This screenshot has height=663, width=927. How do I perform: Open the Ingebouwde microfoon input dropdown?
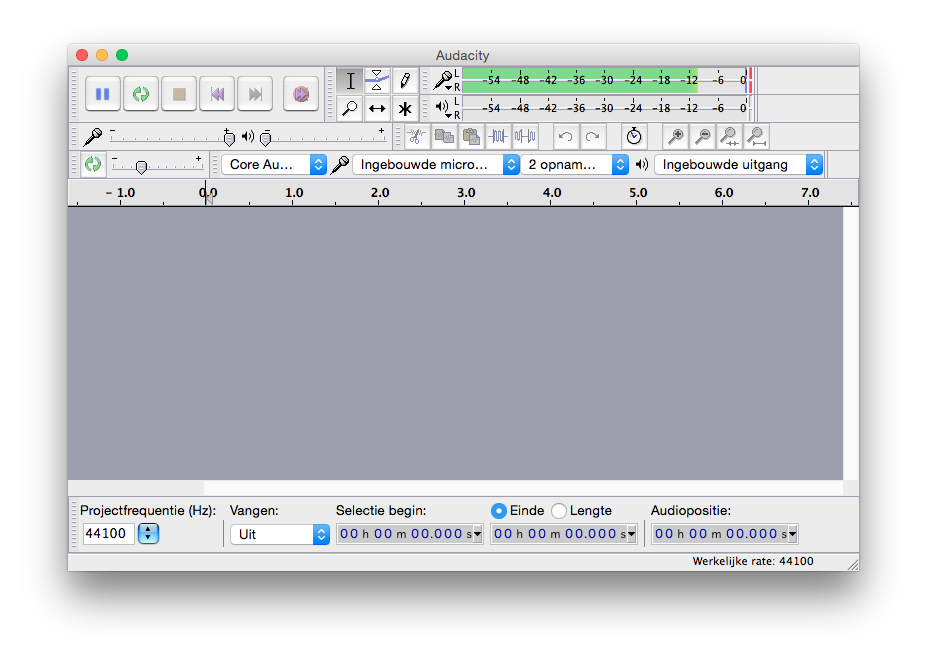(436, 165)
